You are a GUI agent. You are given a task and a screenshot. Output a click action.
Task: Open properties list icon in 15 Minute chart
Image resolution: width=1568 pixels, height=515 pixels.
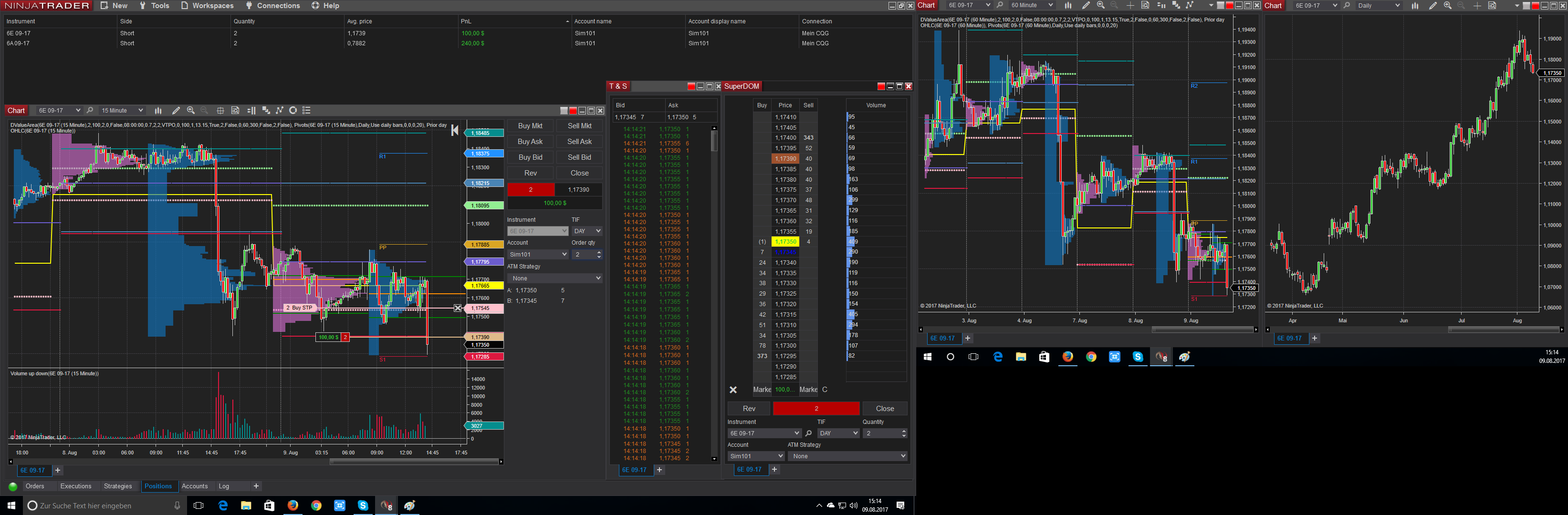pos(307,111)
